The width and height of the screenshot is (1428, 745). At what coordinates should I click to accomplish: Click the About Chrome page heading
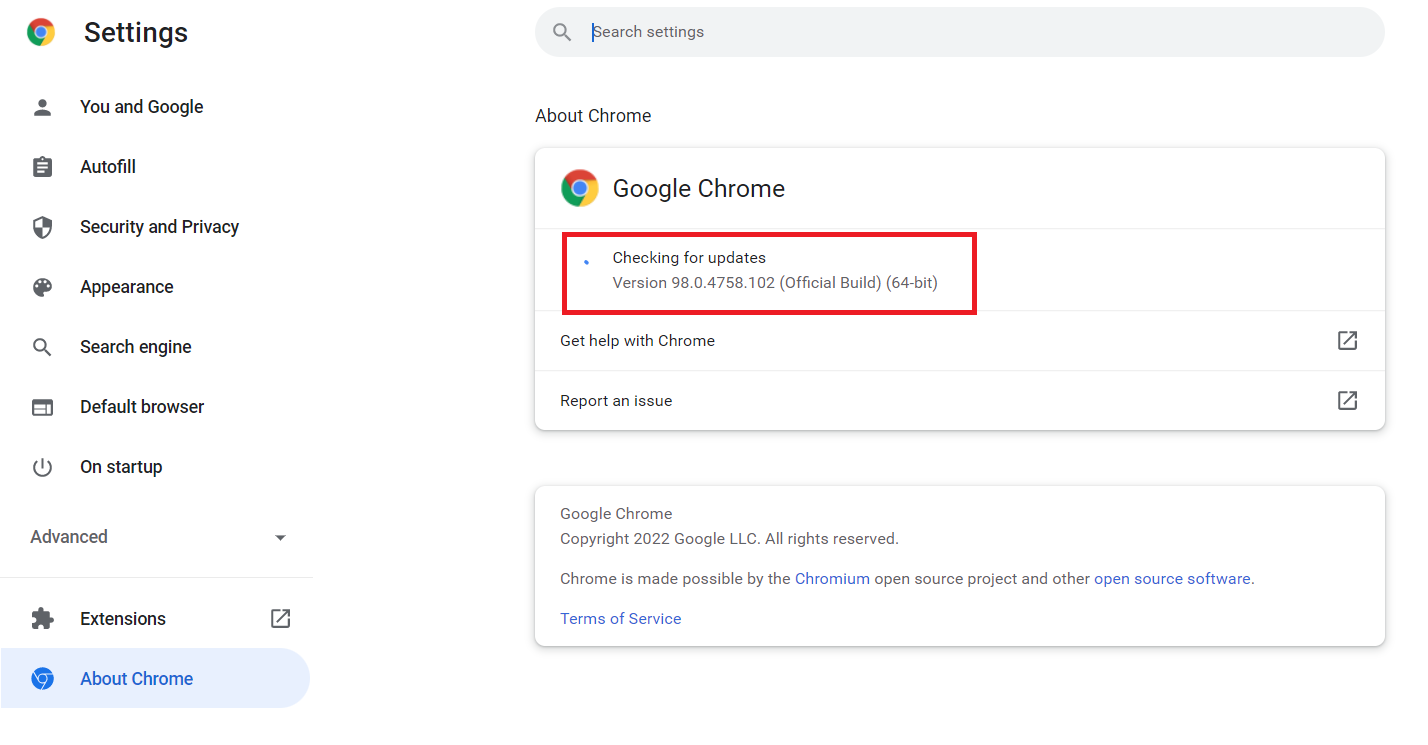[593, 116]
